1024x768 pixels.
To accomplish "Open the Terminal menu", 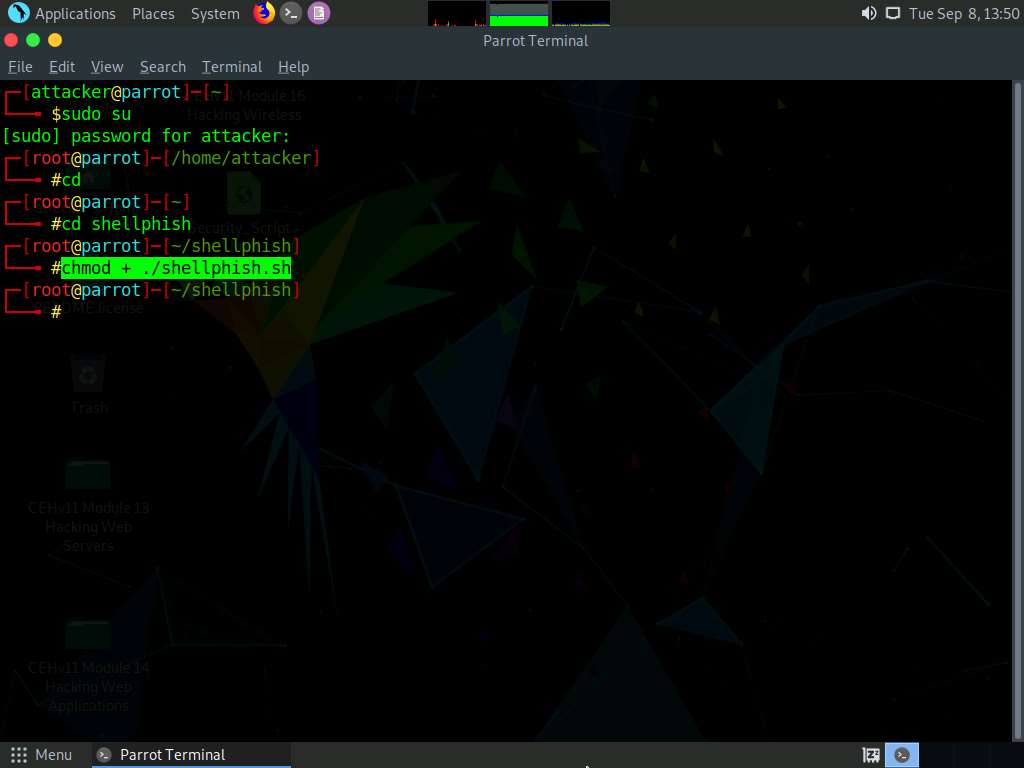I will point(232,67).
